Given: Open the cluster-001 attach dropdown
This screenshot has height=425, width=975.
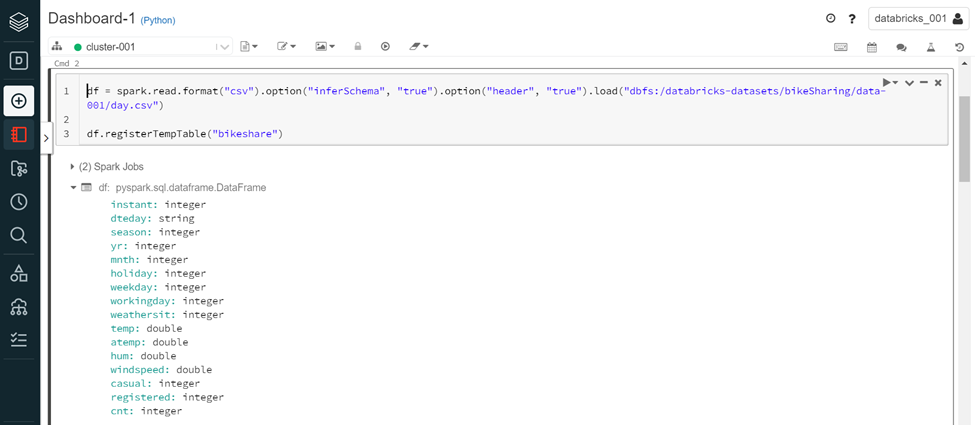Looking at the screenshot, I should click(141, 47).
